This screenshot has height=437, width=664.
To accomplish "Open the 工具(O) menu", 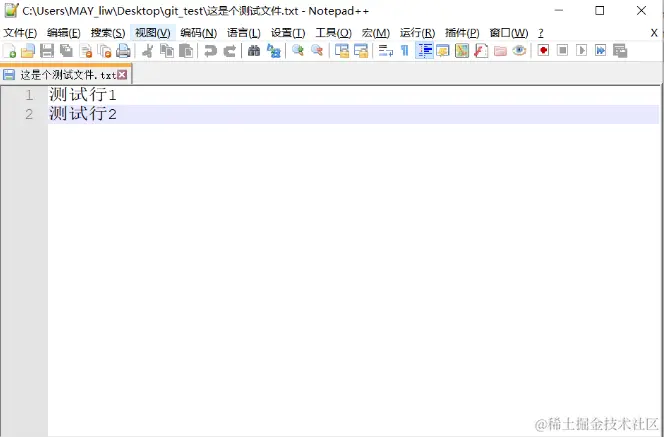I will click(334, 33).
